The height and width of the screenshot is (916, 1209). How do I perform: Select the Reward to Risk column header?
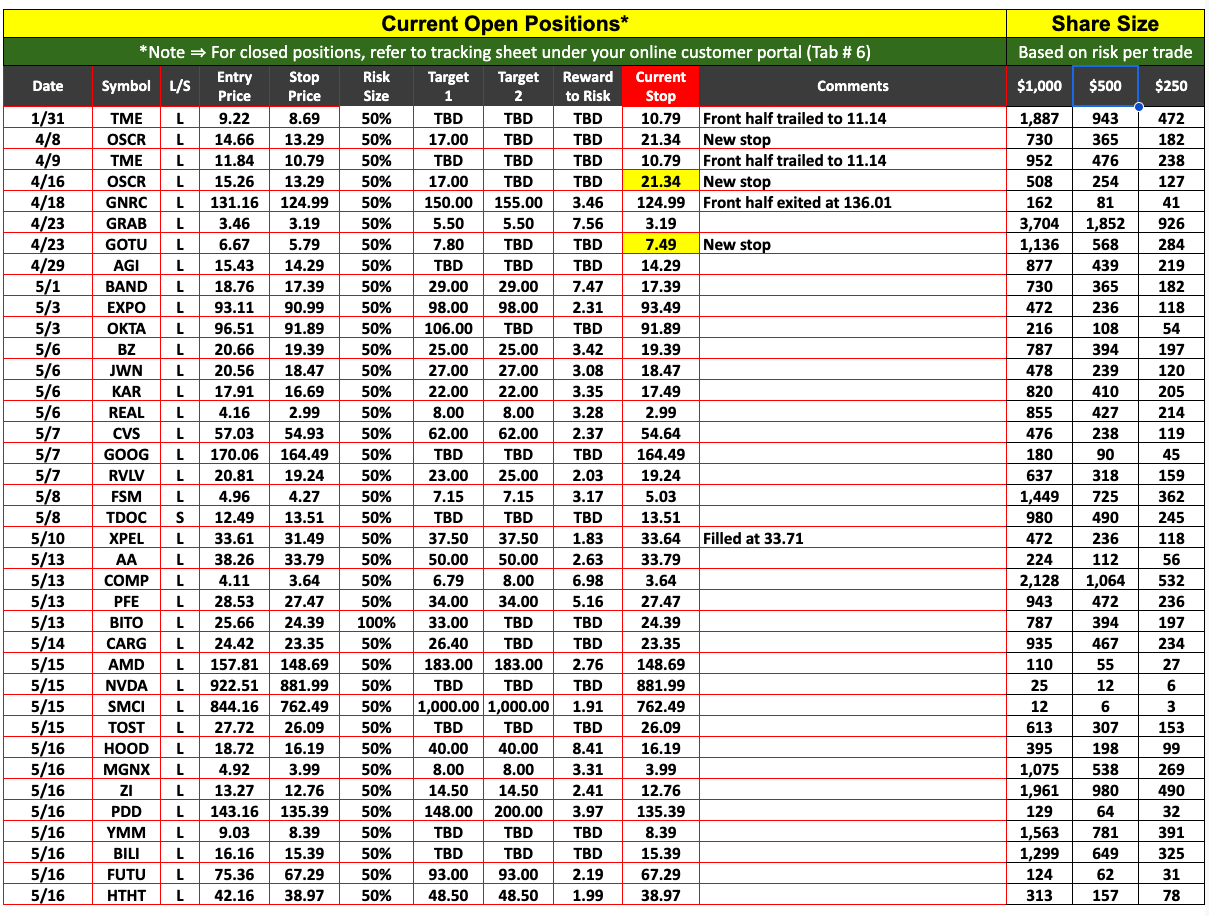(x=588, y=86)
